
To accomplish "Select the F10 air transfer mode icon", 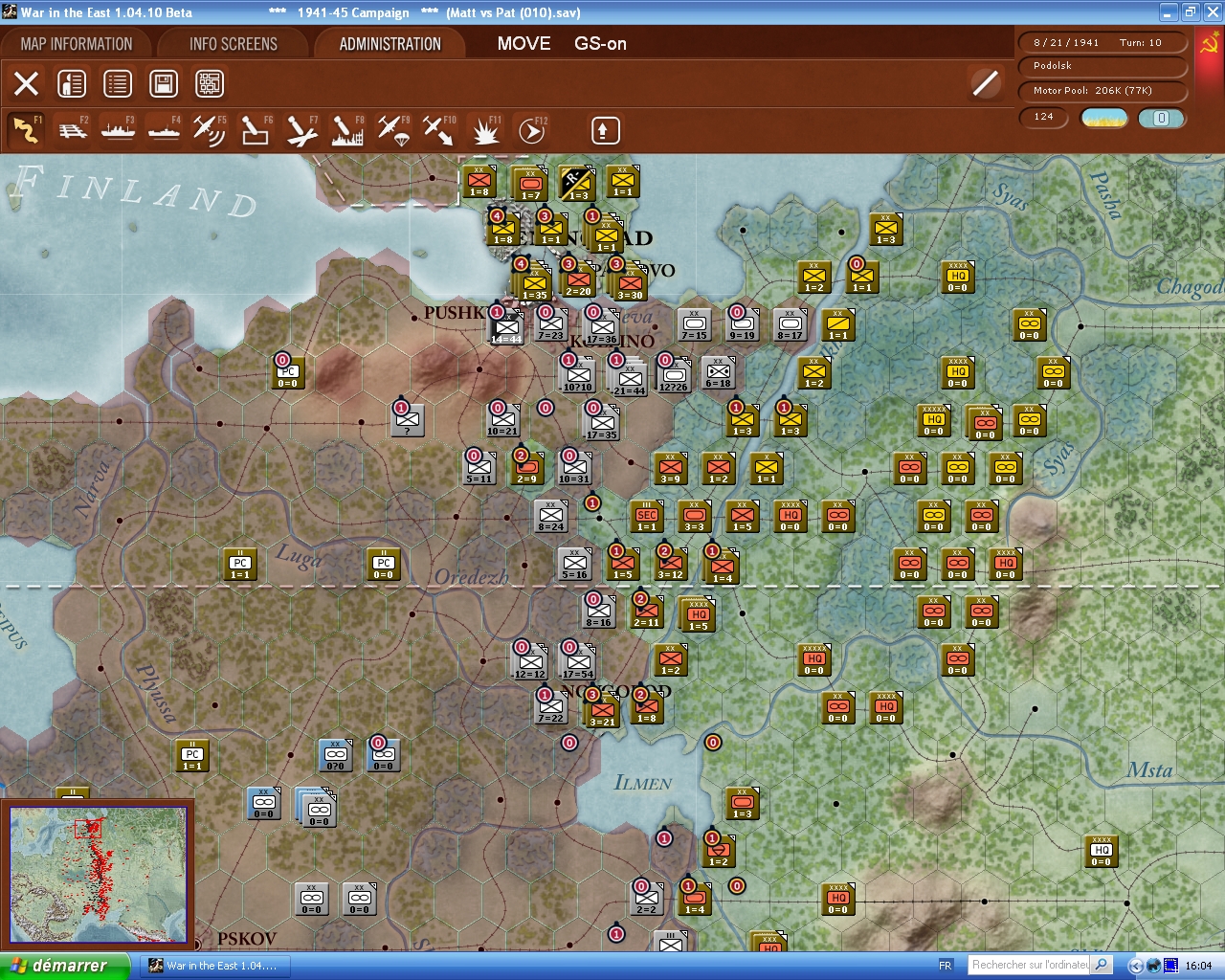I will pyautogui.click(x=439, y=130).
